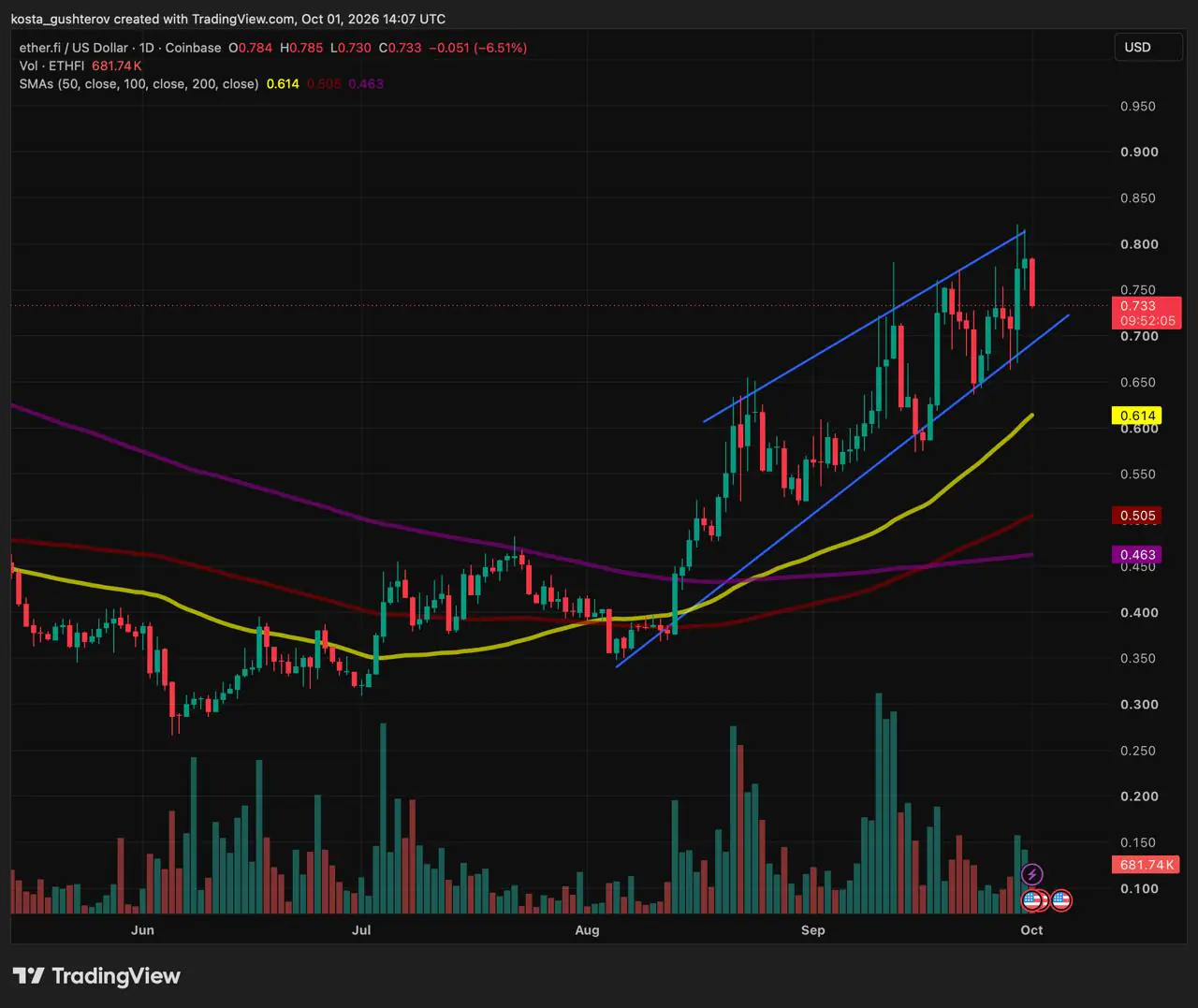Click the purple 0.463 price-axis label

click(1136, 555)
